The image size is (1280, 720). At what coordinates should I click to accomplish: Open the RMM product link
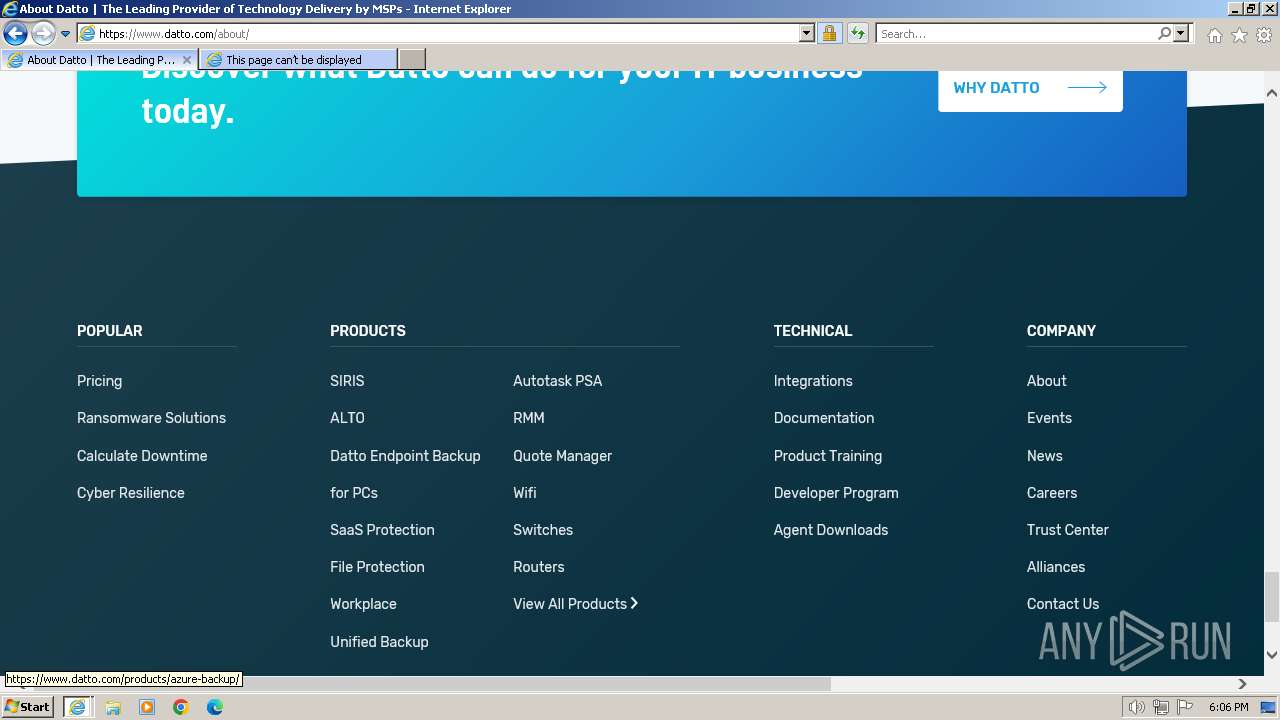pos(529,418)
